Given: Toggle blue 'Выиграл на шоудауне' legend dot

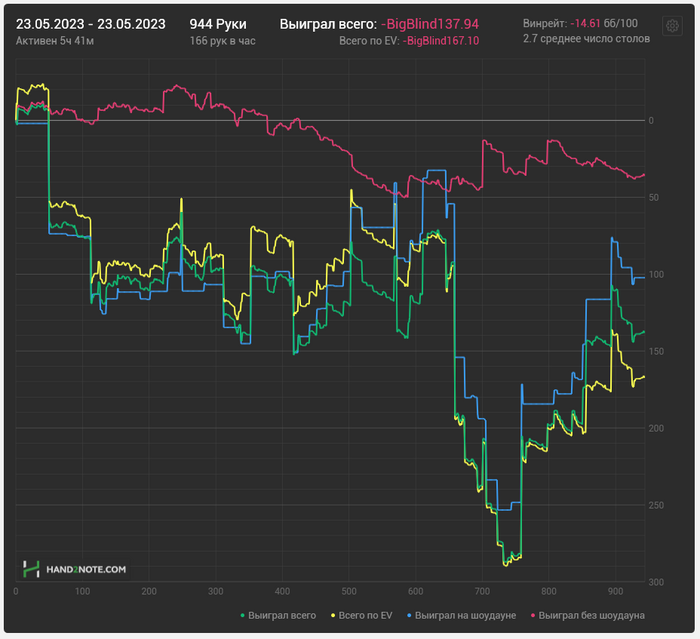Looking at the screenshot, I should click(409, 615).
